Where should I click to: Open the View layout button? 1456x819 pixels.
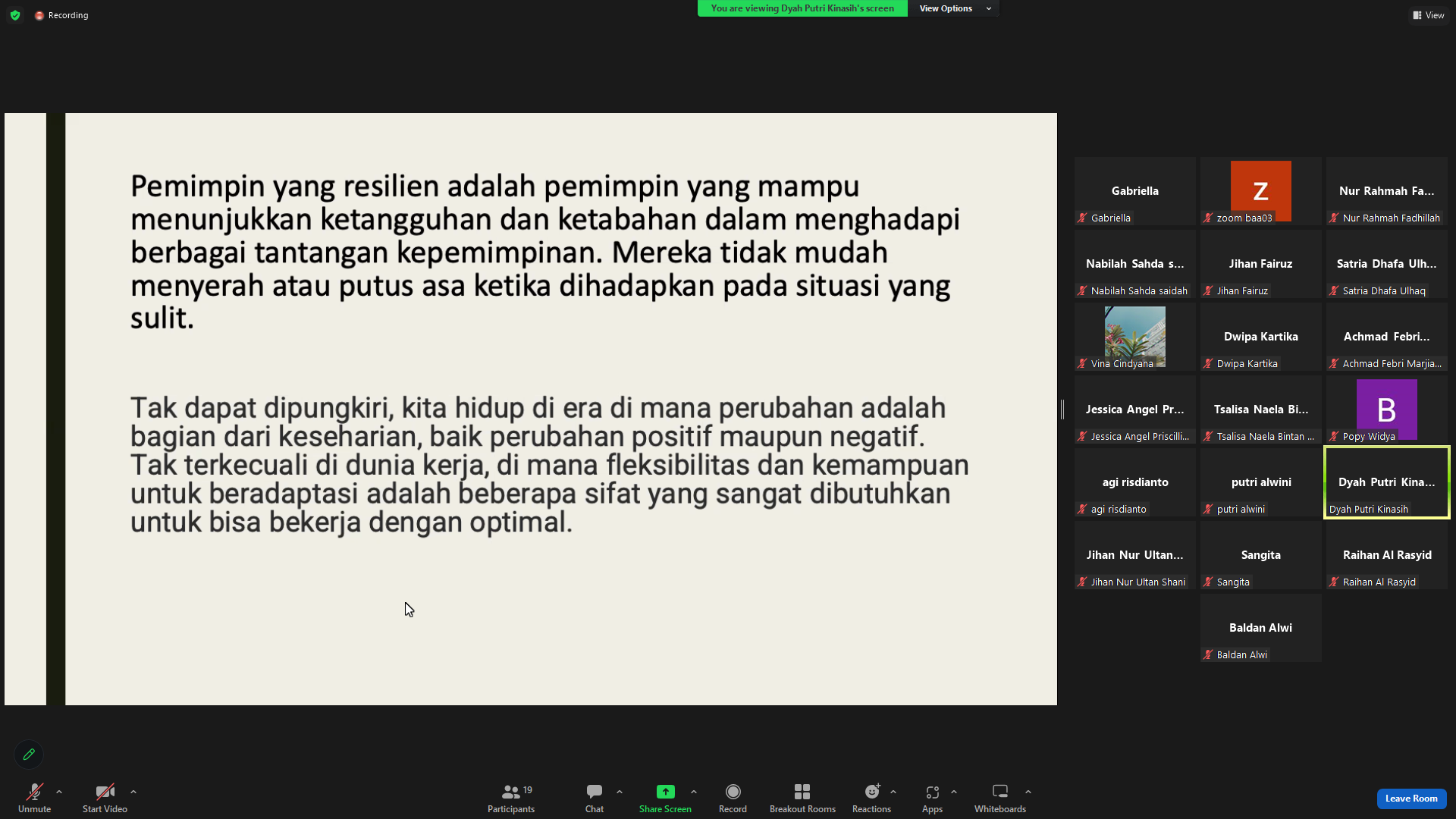click(x=1429, y=15)
